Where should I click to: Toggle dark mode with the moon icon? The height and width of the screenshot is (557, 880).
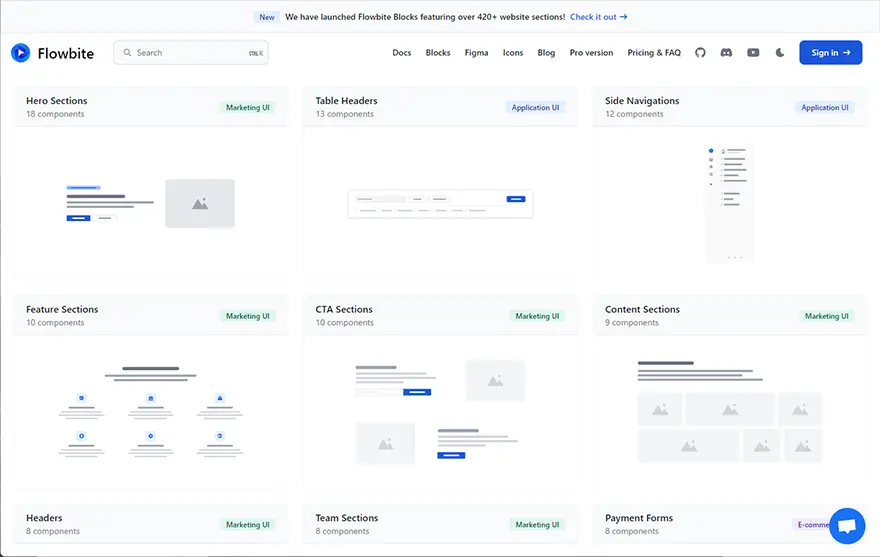click(x=780, y=53)
